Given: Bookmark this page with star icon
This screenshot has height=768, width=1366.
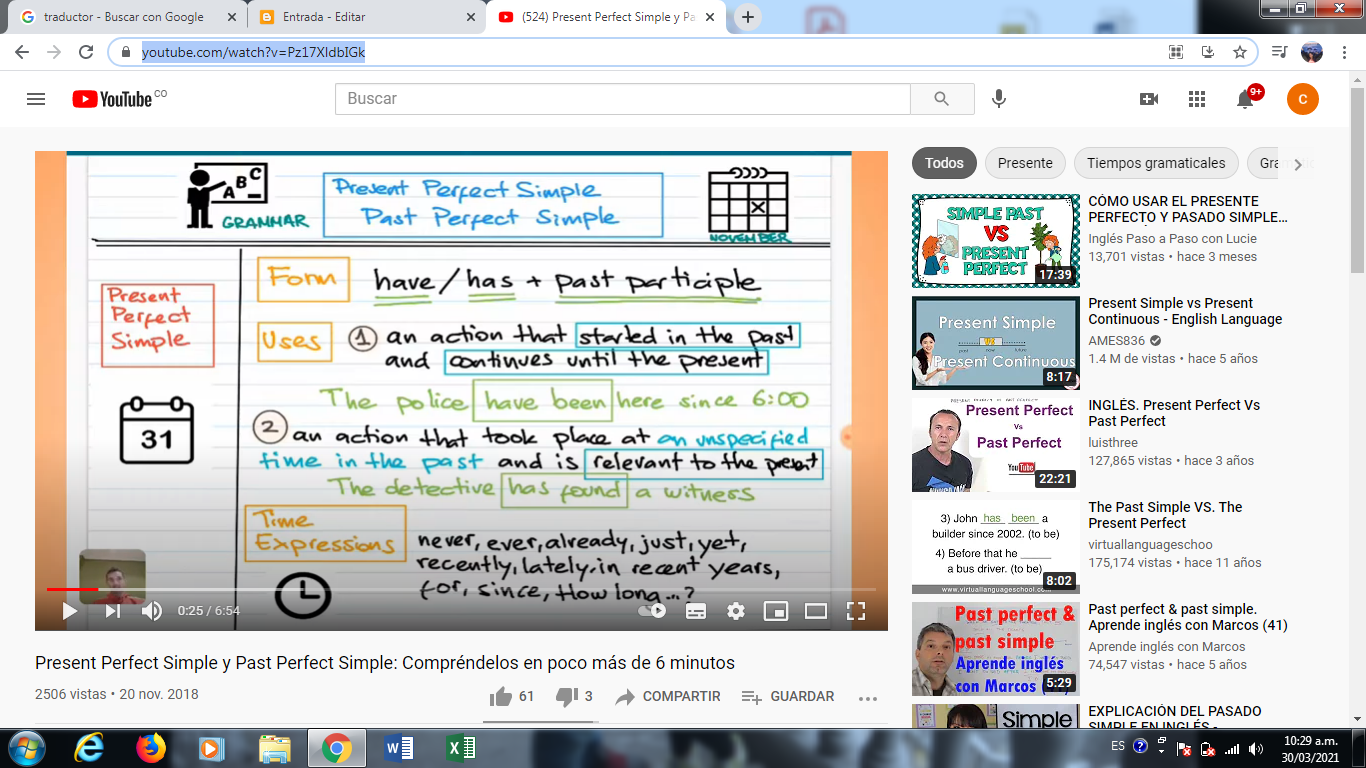Looking at the screenshot, I should pos(1240,52).
